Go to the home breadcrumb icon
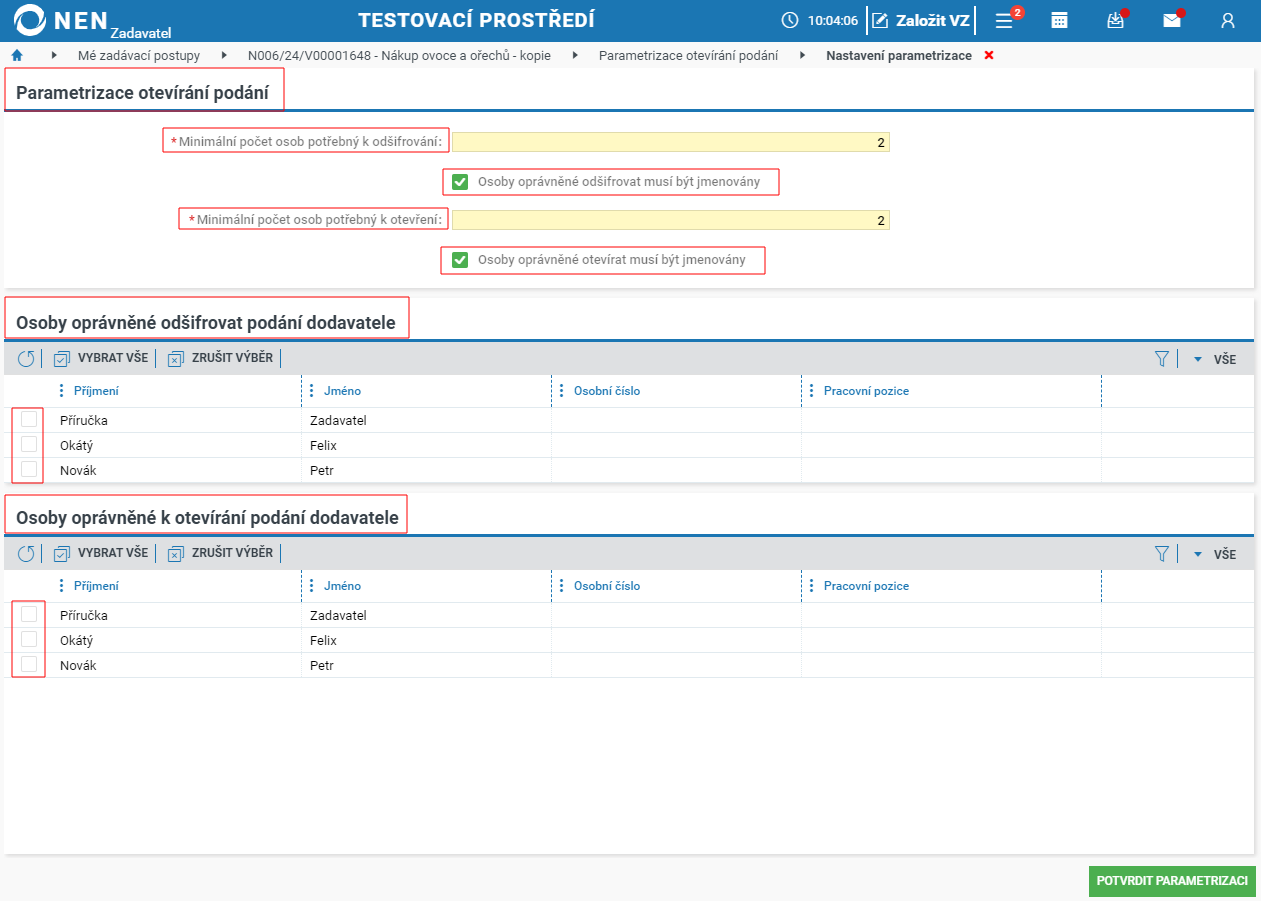This screenshot has width=1261, height=901. point(16,56)
